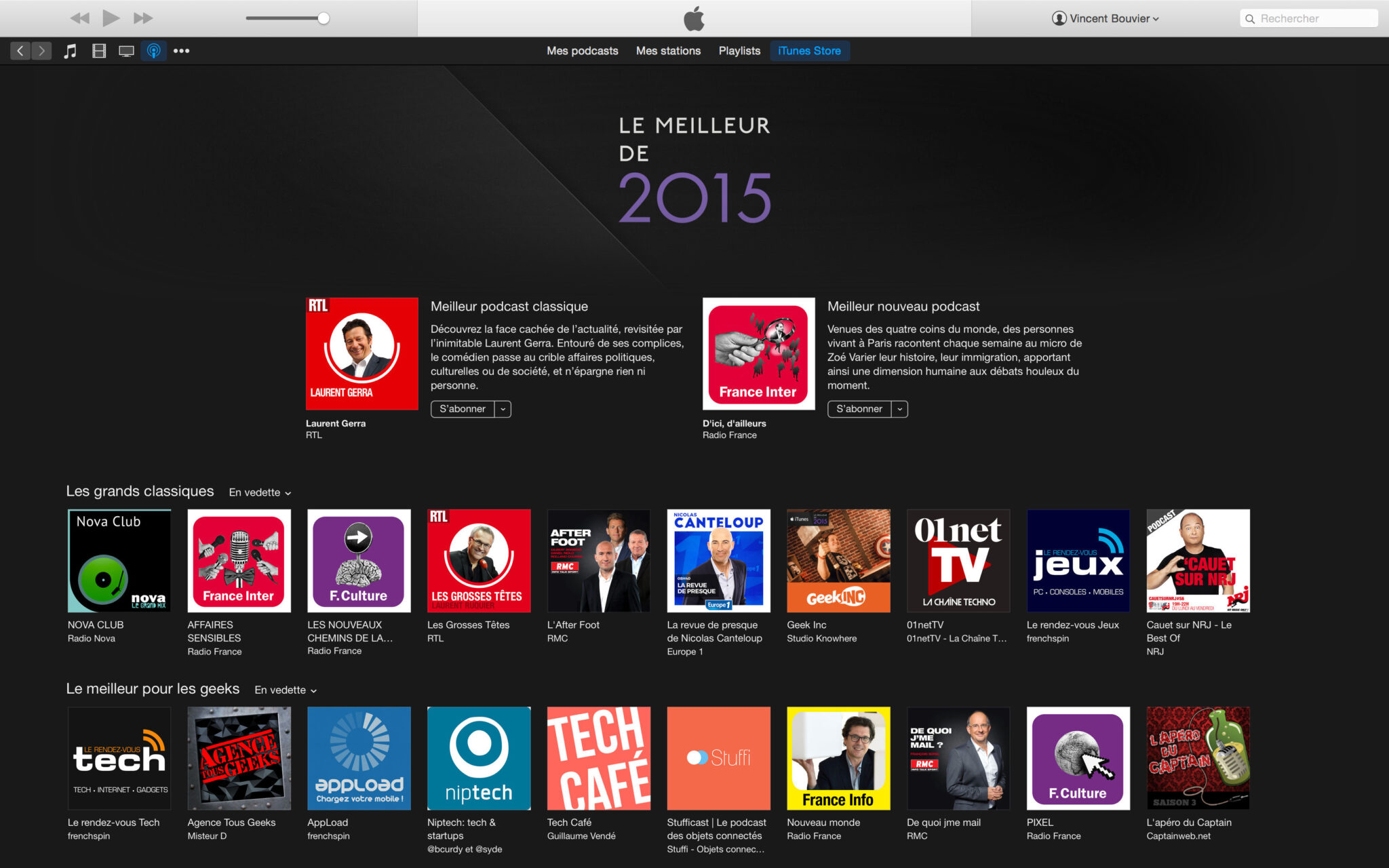This screenshot has width=1389, height=868.
Task: Click the display/monitor icon in toolbar
Action: point(127,50)
